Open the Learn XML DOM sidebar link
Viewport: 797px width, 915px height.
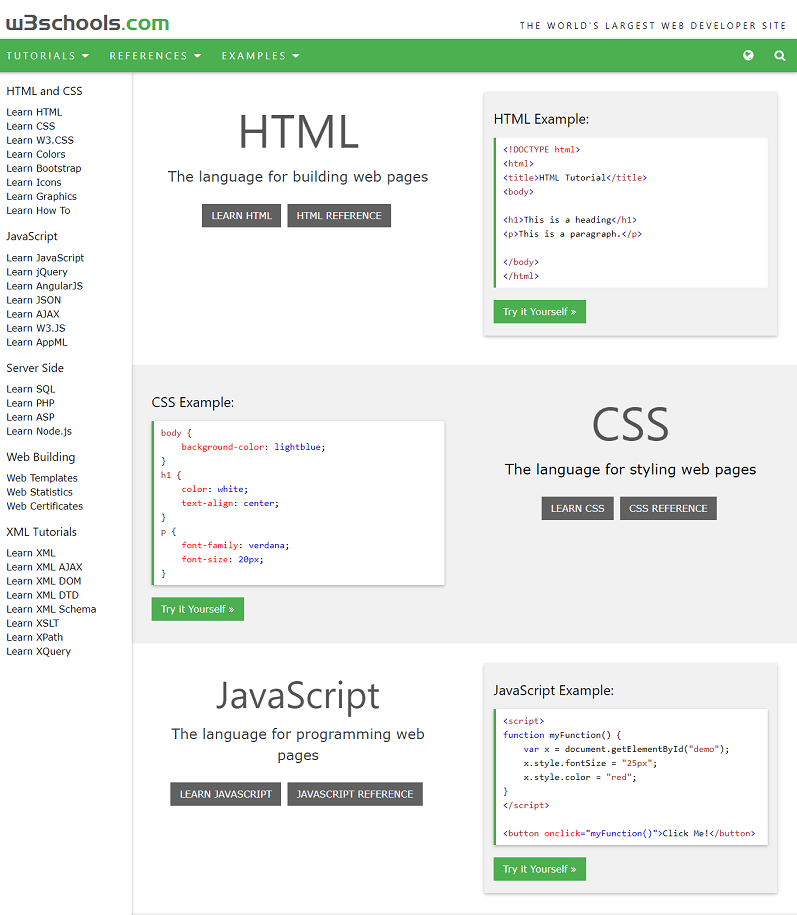44,581
